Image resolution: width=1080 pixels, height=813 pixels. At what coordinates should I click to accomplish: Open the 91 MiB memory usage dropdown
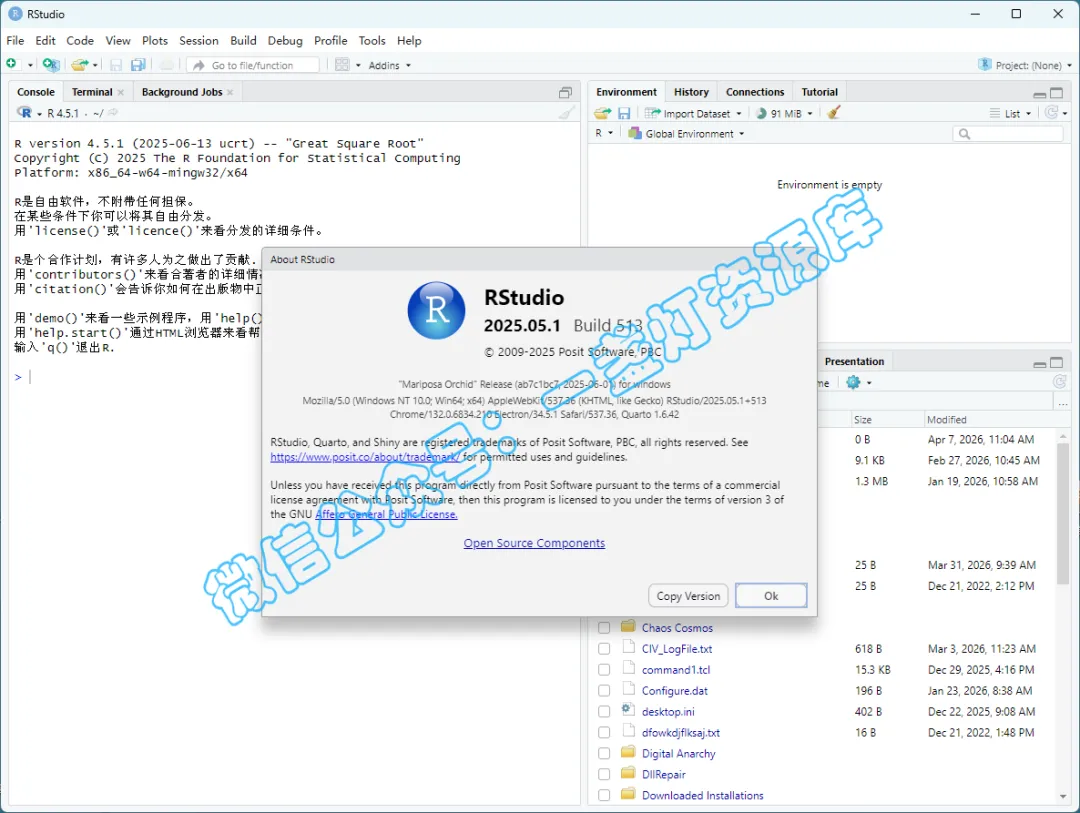[785, 114]
